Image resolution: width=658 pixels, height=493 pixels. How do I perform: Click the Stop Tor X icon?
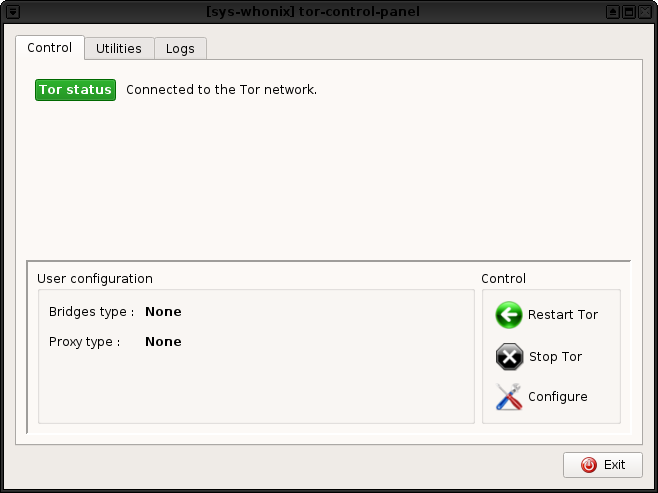point(509,357)
